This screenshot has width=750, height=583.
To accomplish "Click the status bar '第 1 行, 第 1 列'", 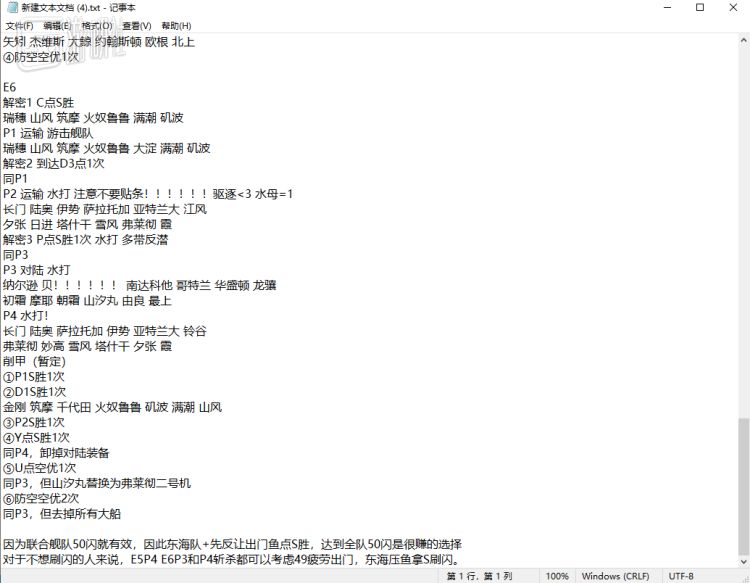I will click(479, 576).
